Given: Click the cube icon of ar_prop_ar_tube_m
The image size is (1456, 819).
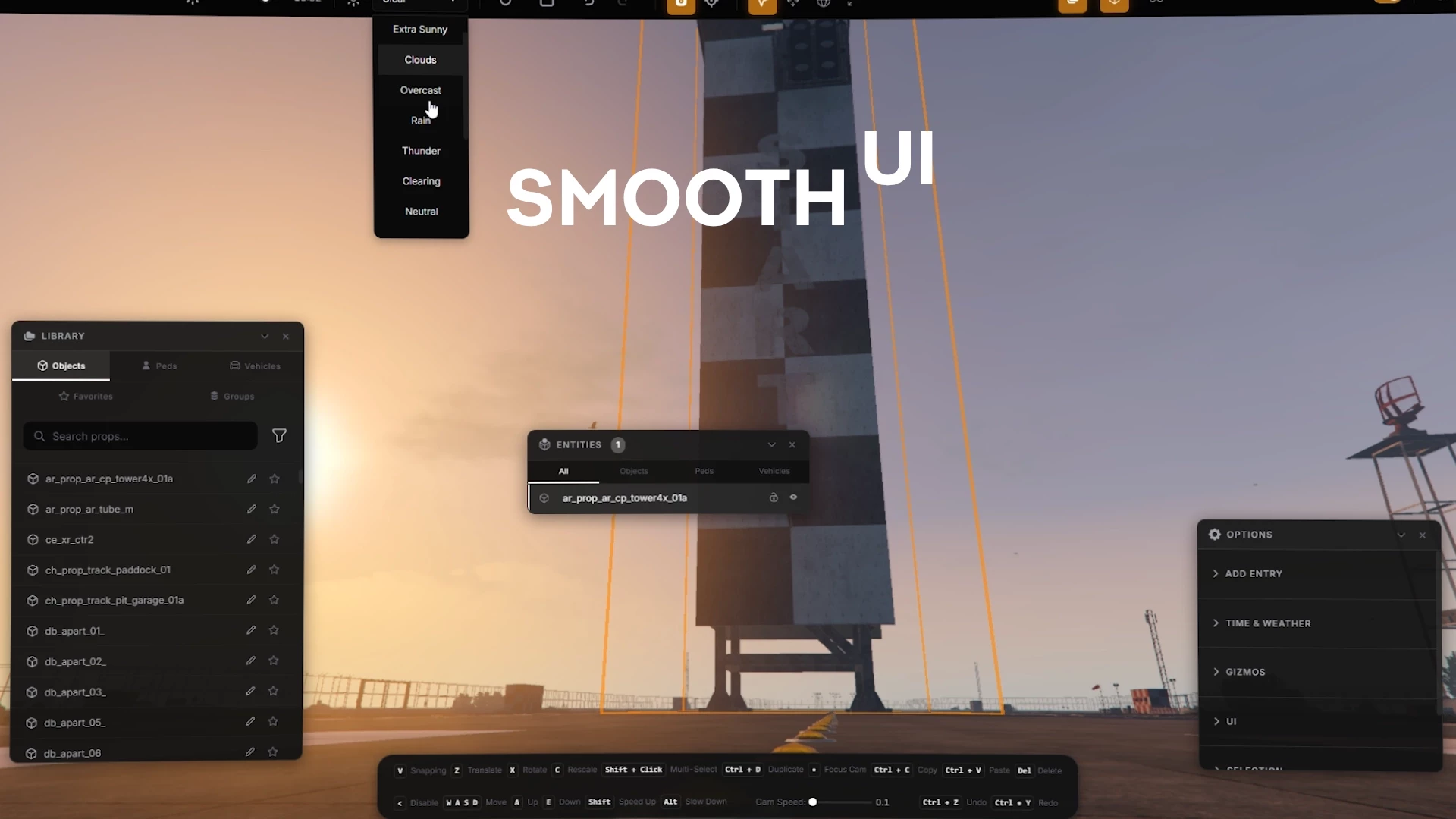Looking at the screenshot, I should point(33,510).
